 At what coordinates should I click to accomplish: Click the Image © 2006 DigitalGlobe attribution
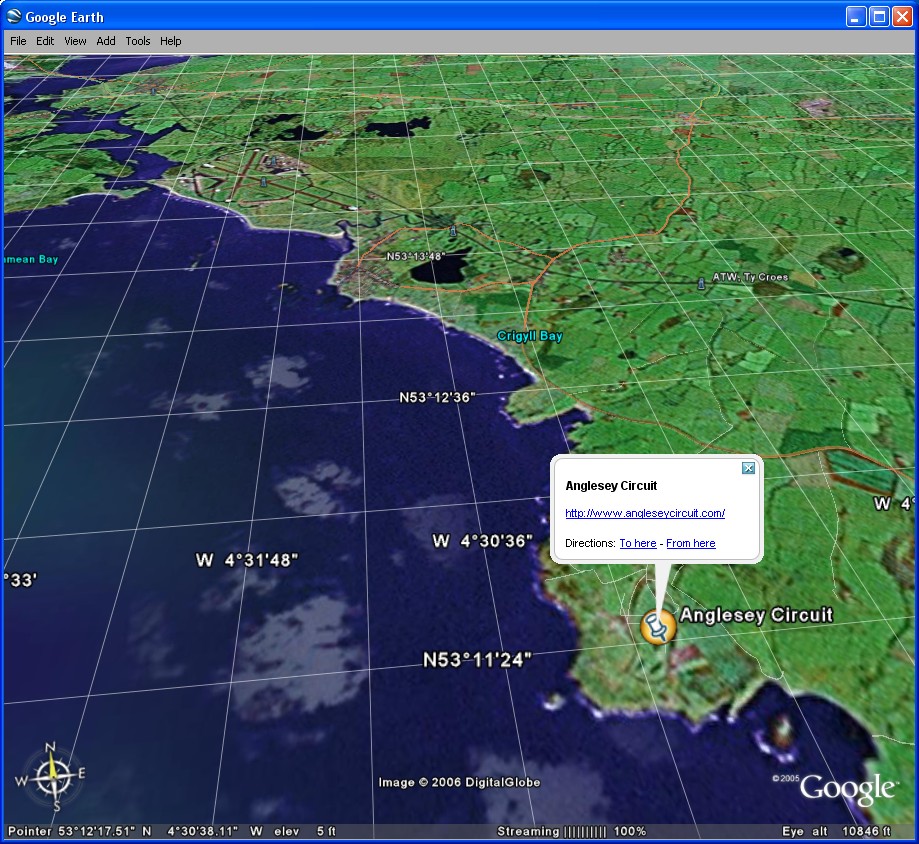459,782
